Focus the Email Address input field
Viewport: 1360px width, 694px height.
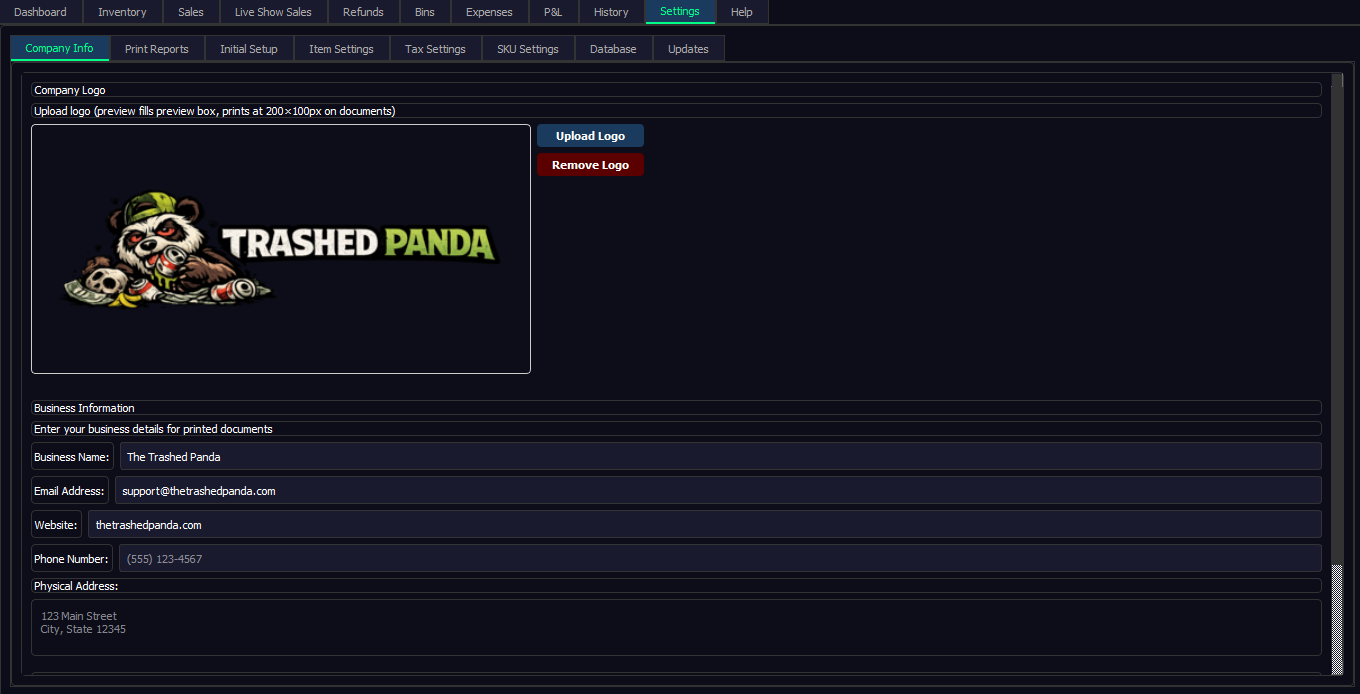718,491
